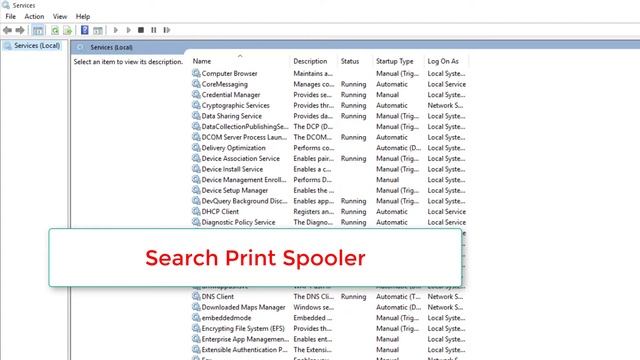Click the Forward arrow in the toolbar
The width and height of the screenshot is (640, 360).
point(20,30)
